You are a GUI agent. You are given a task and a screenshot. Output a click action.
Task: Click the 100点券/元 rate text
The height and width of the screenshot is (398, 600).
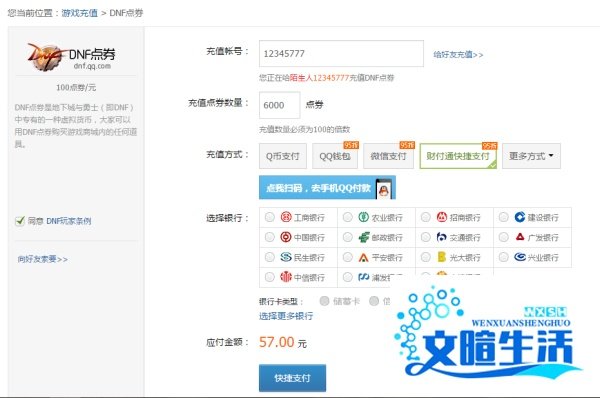tap(76, 87)
